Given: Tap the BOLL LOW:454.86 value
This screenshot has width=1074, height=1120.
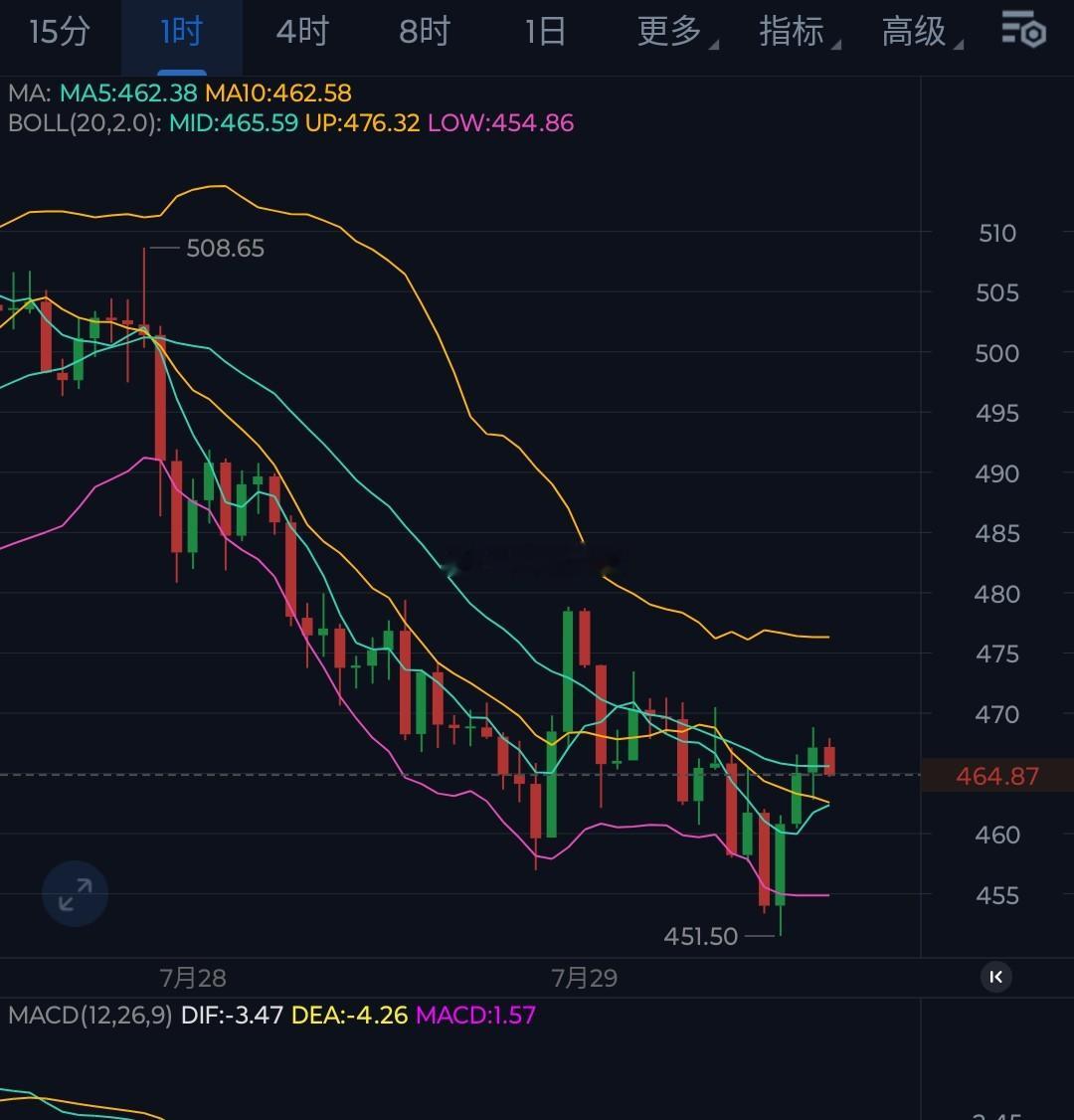Looking at the screenshot, I should [500, 123].
